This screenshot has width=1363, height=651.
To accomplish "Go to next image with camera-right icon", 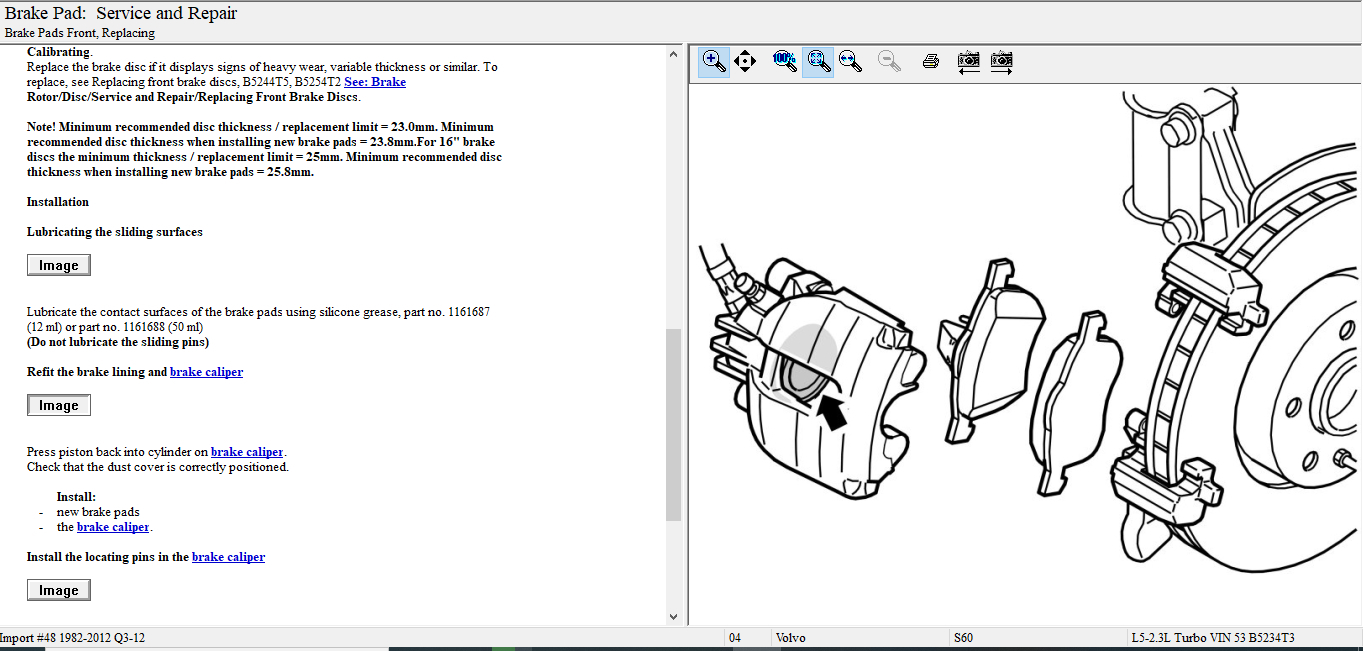I will tap(1001, 61).
